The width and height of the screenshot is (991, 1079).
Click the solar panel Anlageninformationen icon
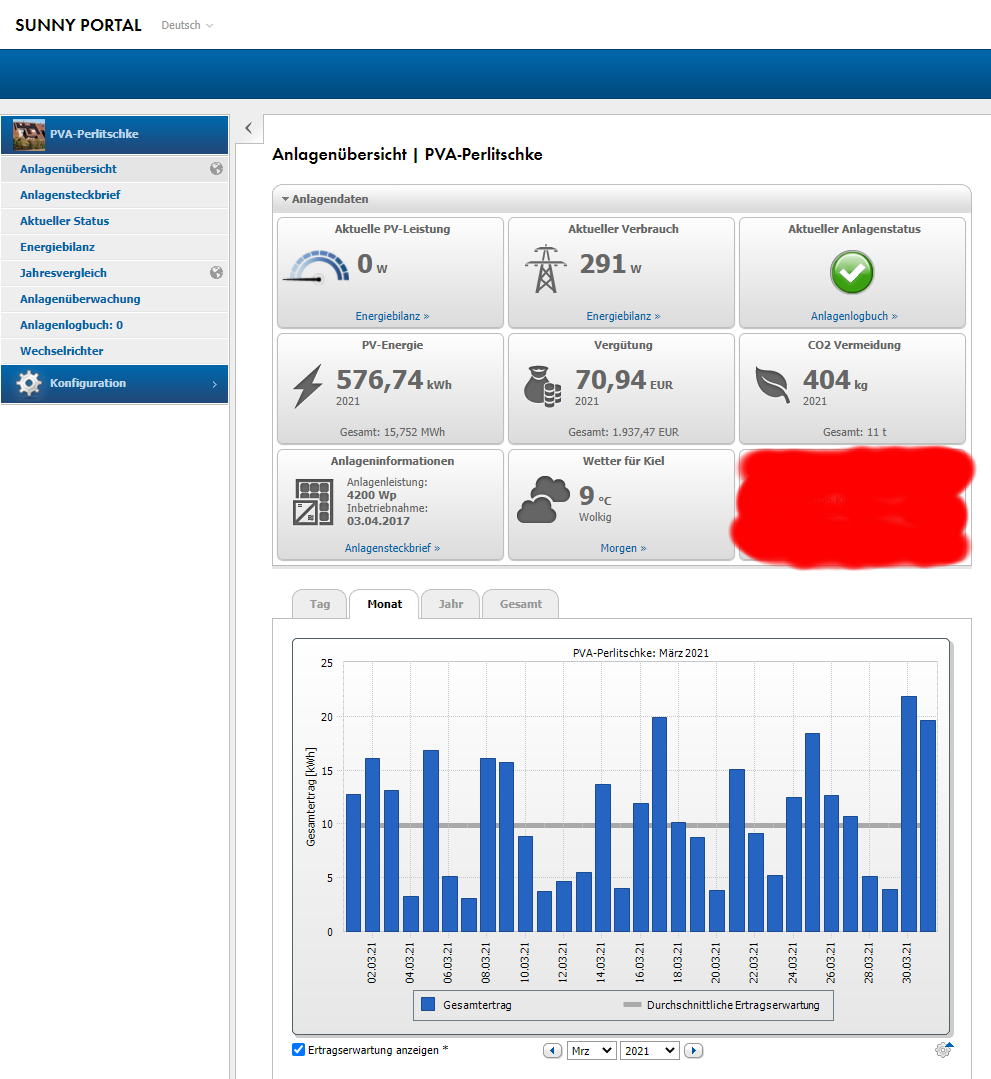pyautogui.click(x=312, y=502)
